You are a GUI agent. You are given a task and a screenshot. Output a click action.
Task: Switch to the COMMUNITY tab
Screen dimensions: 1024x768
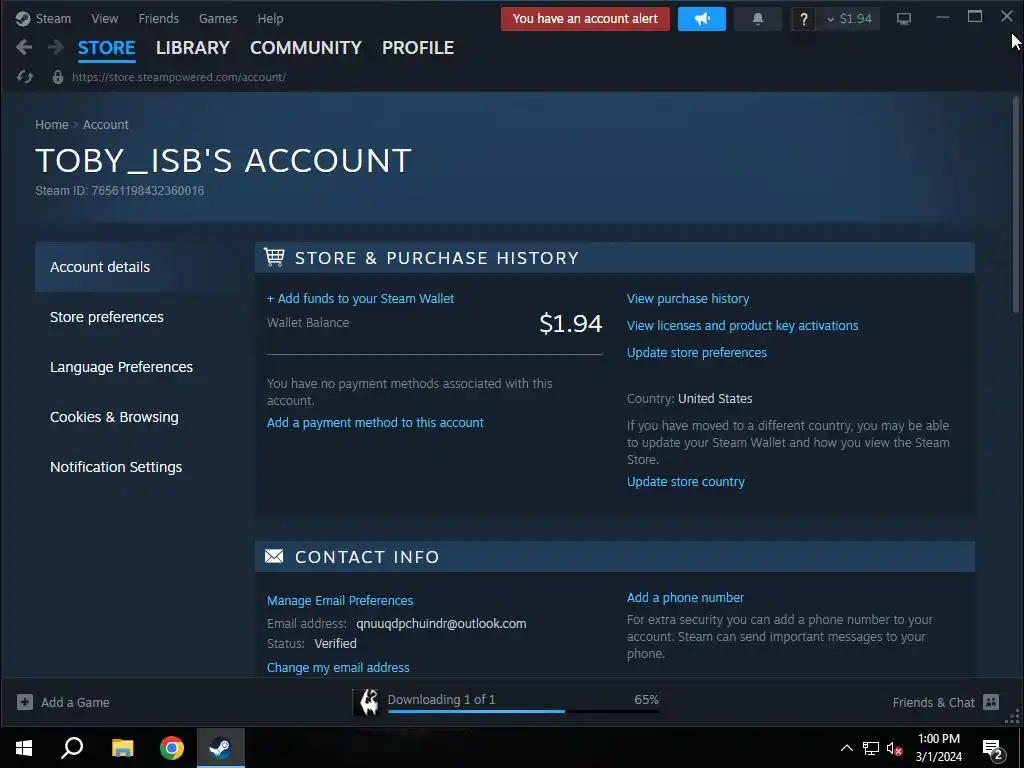click(306, 48)
